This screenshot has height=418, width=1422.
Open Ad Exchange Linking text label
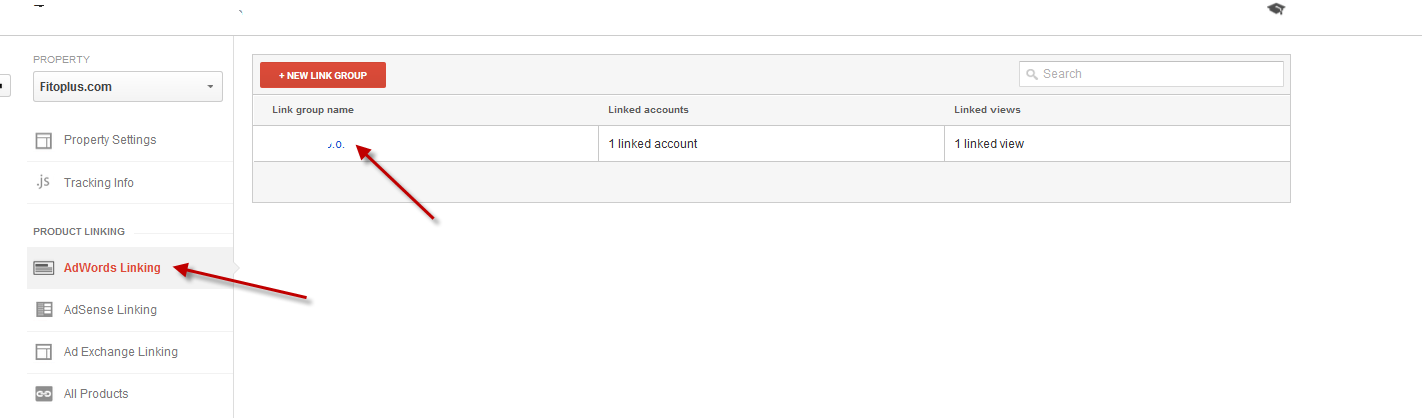[121, 352]
